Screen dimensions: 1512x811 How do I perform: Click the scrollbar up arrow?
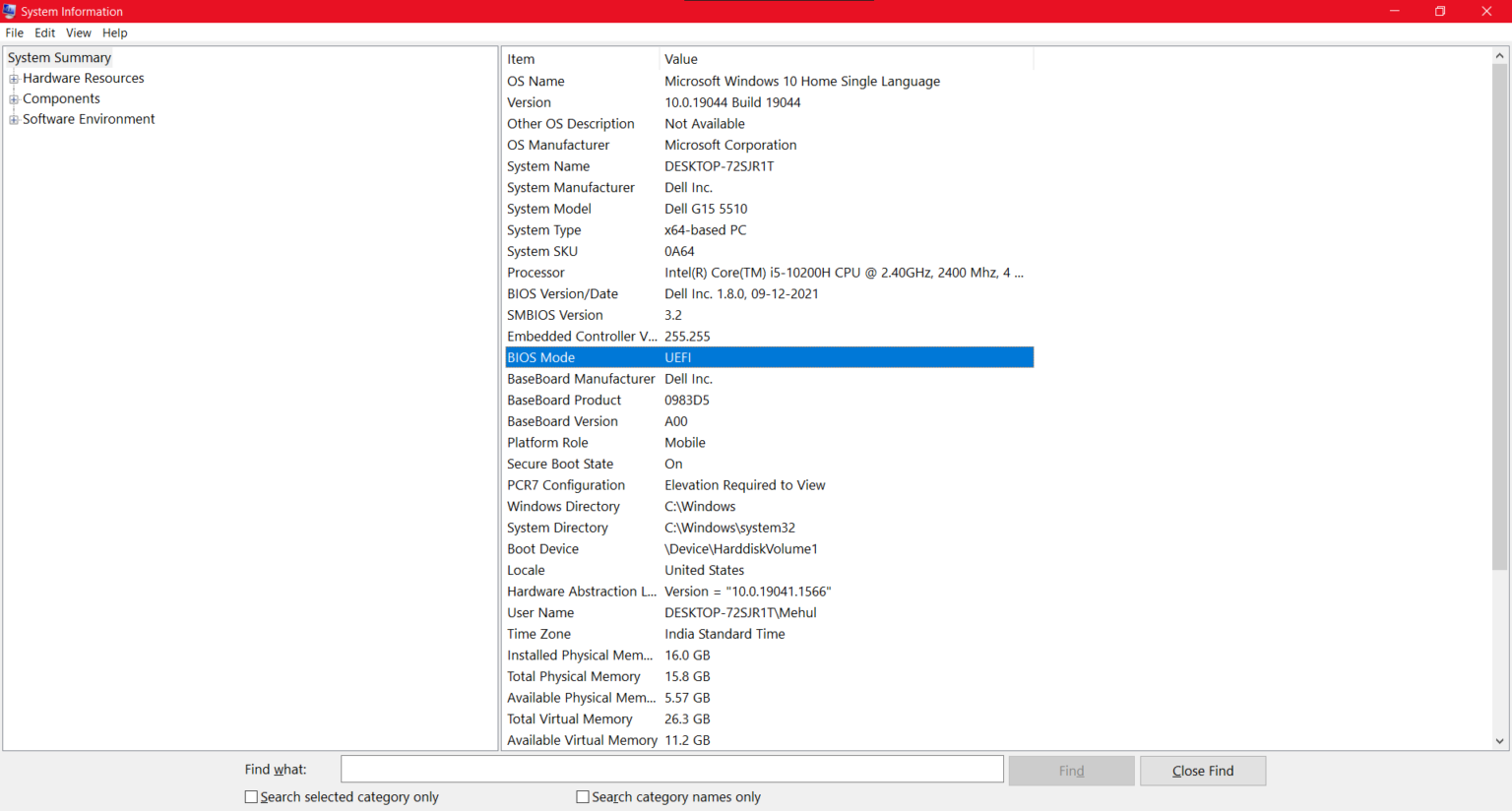(1500, 56)
